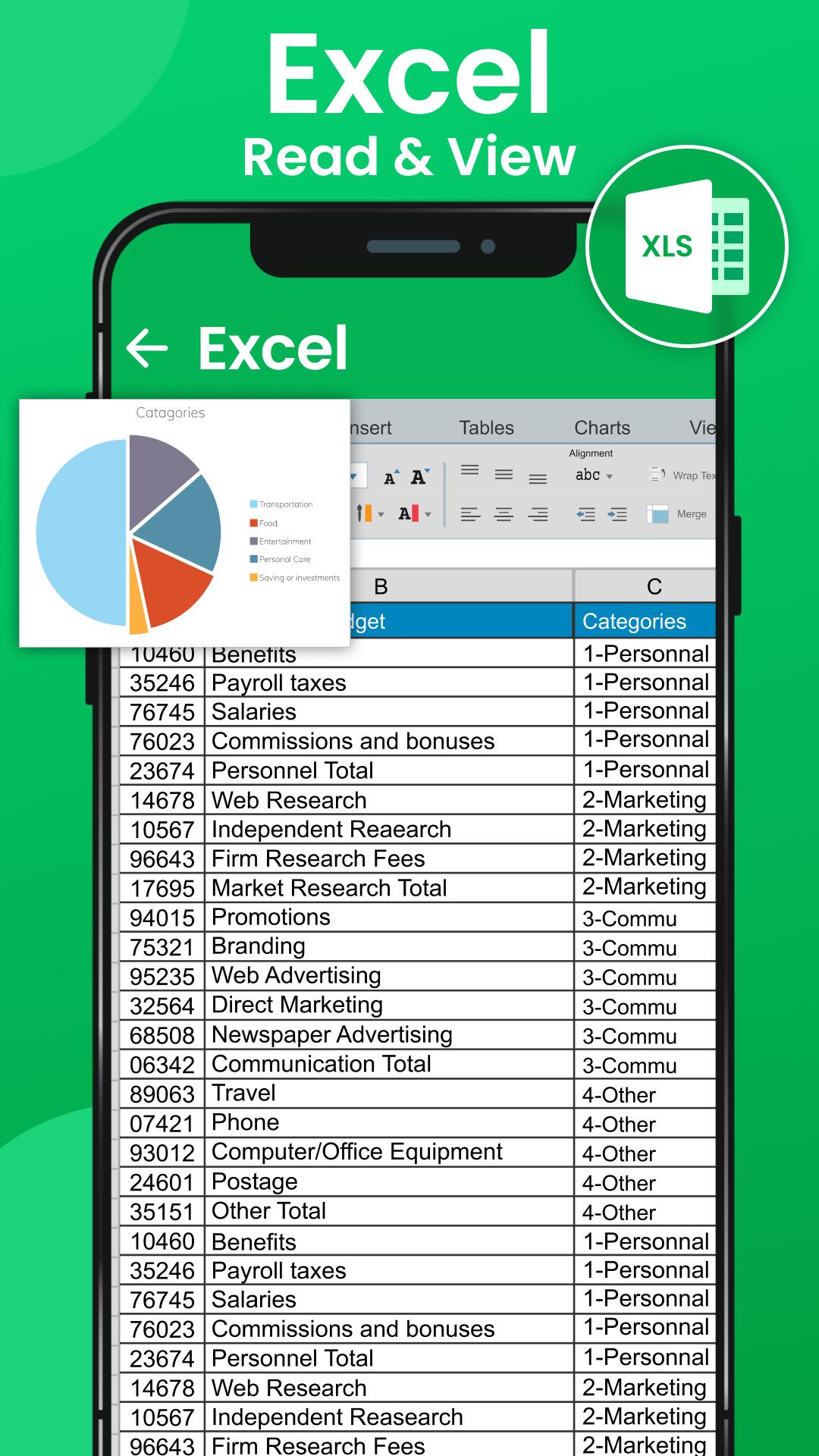Select the Branding cell

pos(389,947)
